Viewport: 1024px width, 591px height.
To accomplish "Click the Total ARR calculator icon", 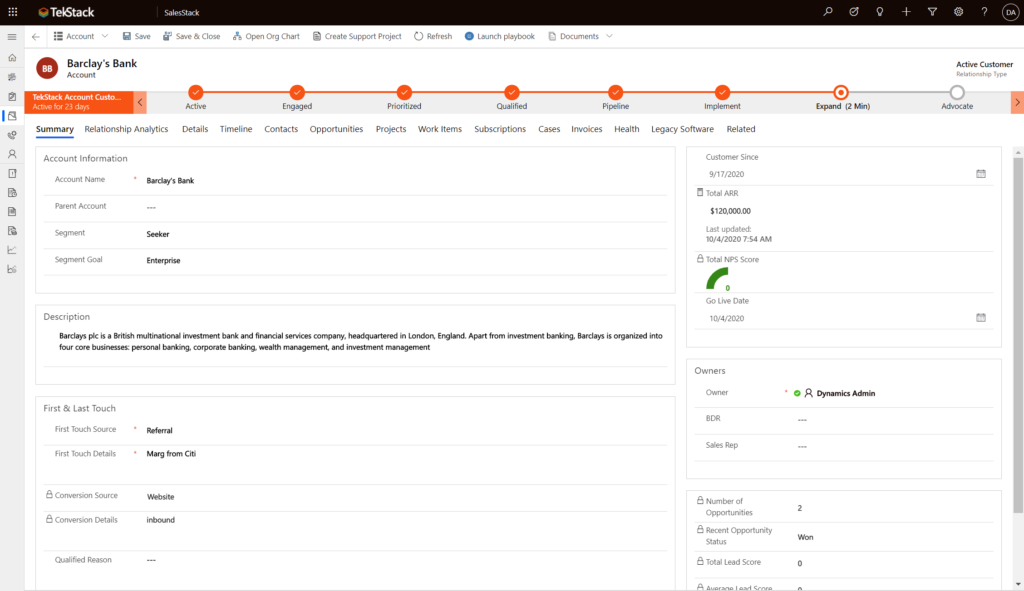I will coord(700,193).
